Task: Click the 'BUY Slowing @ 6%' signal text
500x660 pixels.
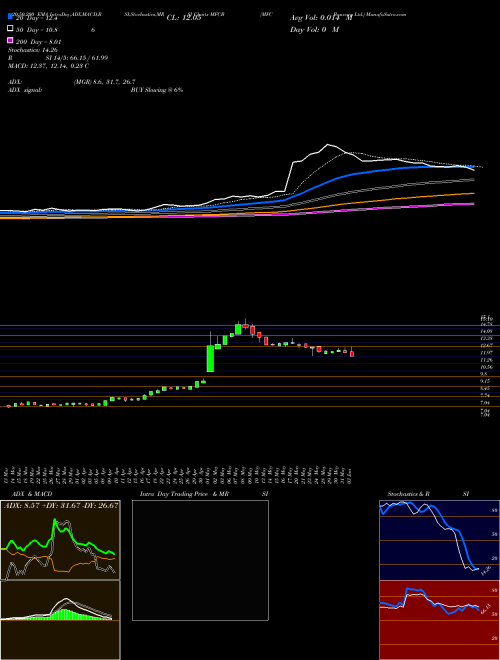Action: (x=157, y=90)
